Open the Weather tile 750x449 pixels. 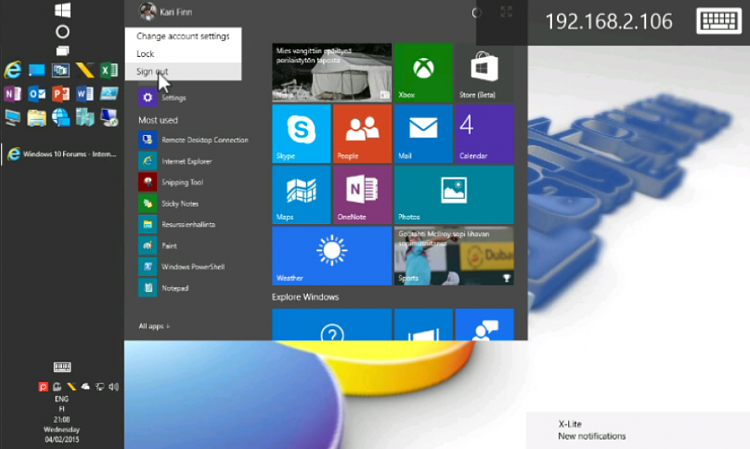coord(332,256)
